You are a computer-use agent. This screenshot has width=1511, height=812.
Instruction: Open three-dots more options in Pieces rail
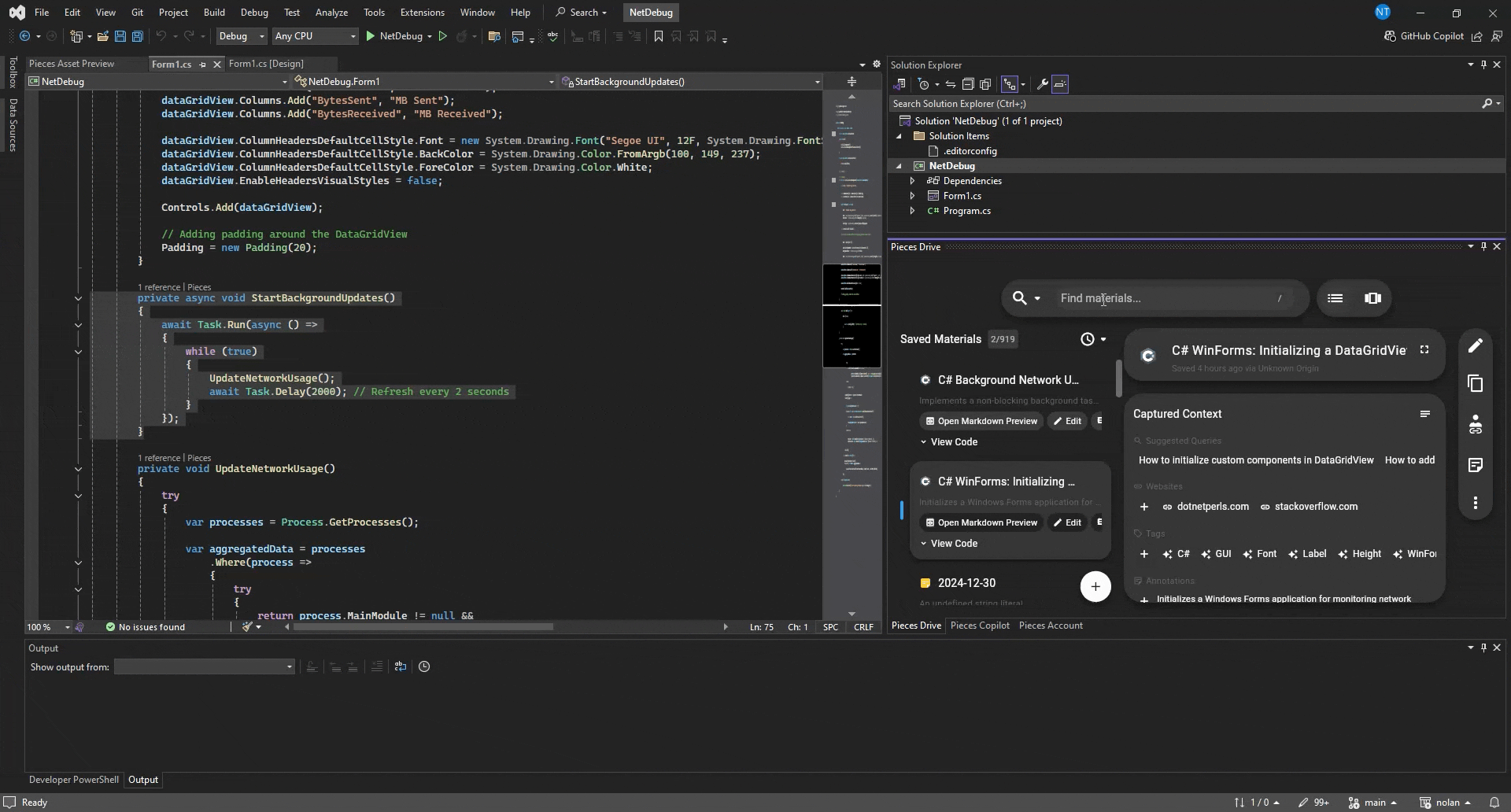1476,503
